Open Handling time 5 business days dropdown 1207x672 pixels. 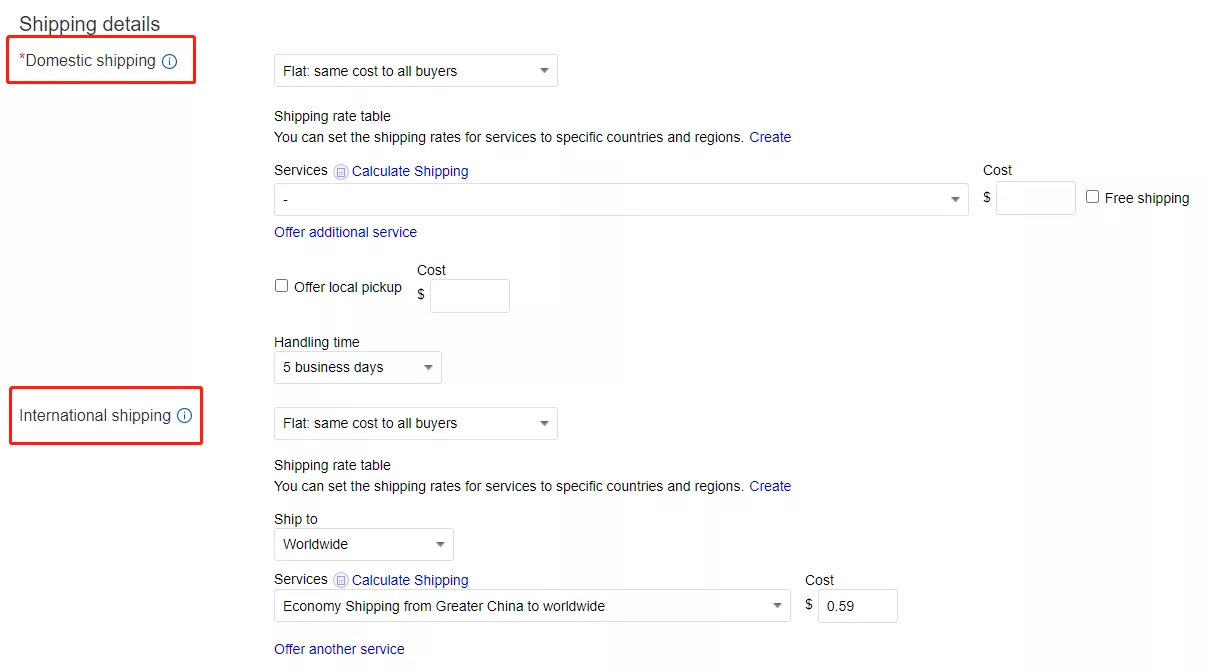(x=357, y=368)
